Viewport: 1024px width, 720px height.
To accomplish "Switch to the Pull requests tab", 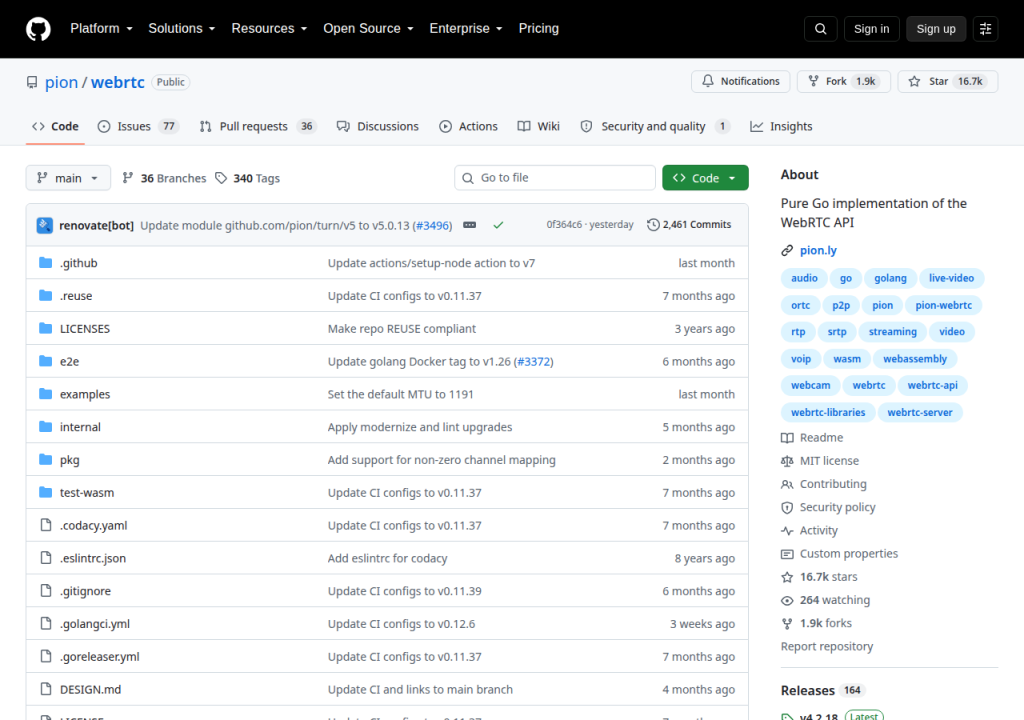I will pos(257,126).
